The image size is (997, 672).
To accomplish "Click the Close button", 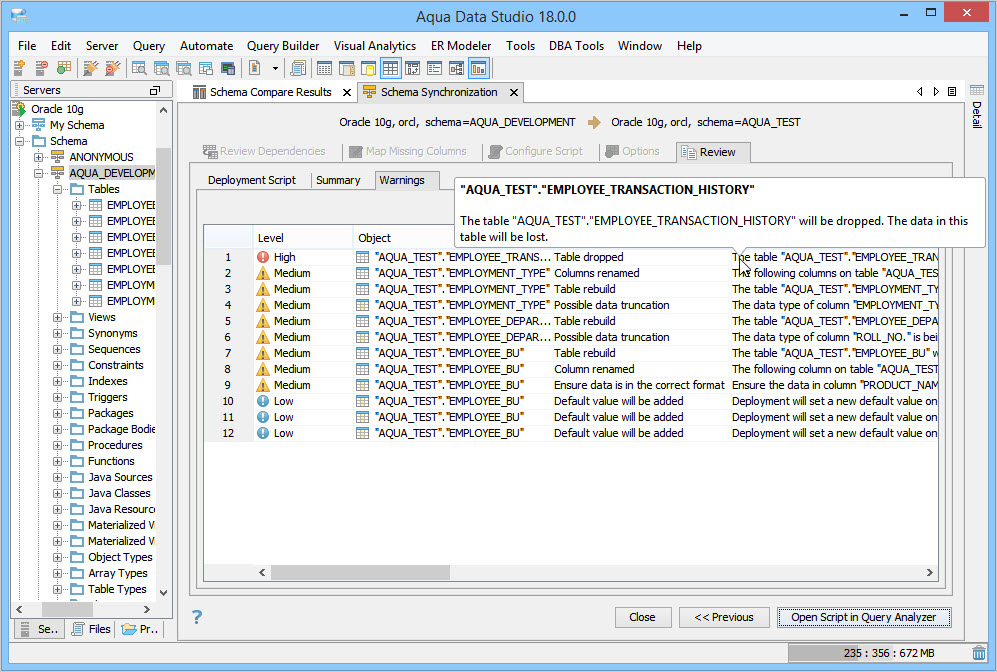I will [x=643, y=617].
